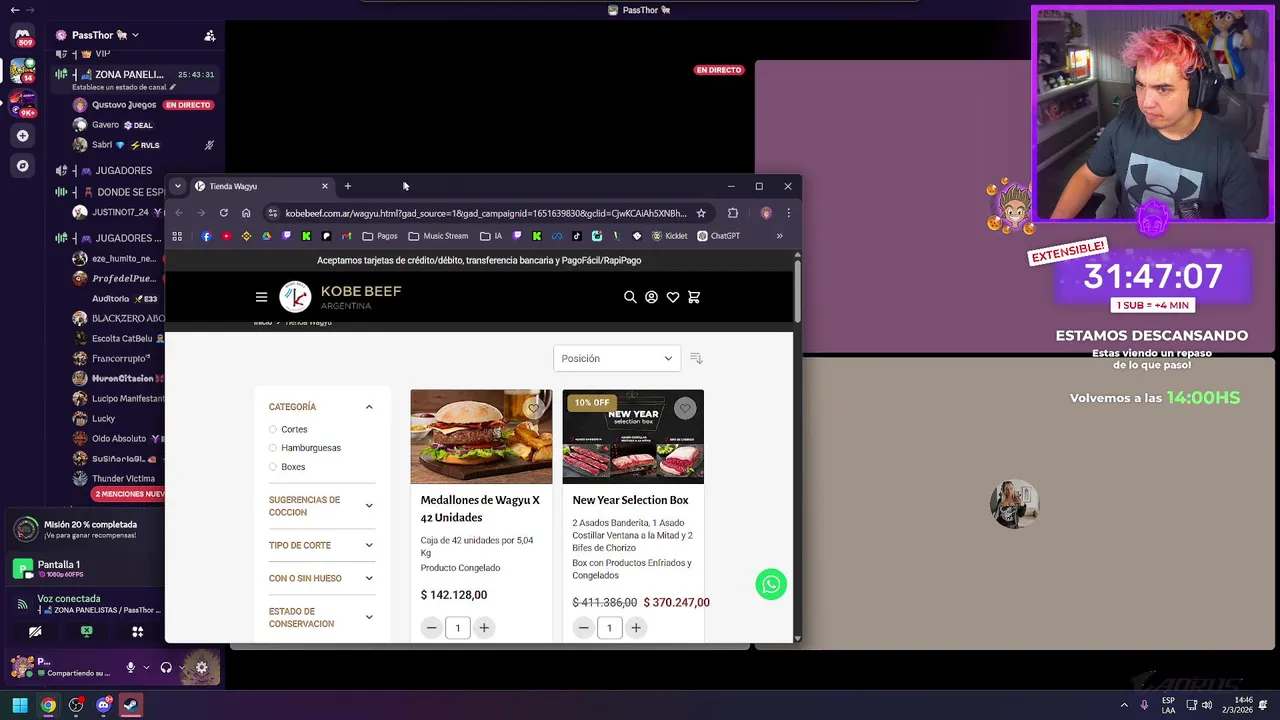The height and width of the screenshot is (720, 1280).
Task: Decrease quantity of New Year Selection Box
Action: point(584,628)
